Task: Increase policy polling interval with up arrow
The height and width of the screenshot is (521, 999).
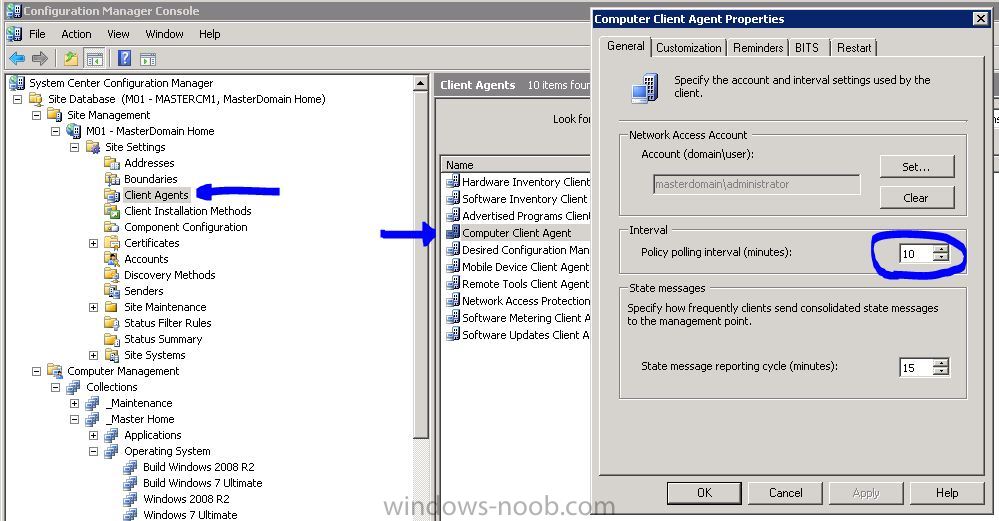Action: click(940, 250)
